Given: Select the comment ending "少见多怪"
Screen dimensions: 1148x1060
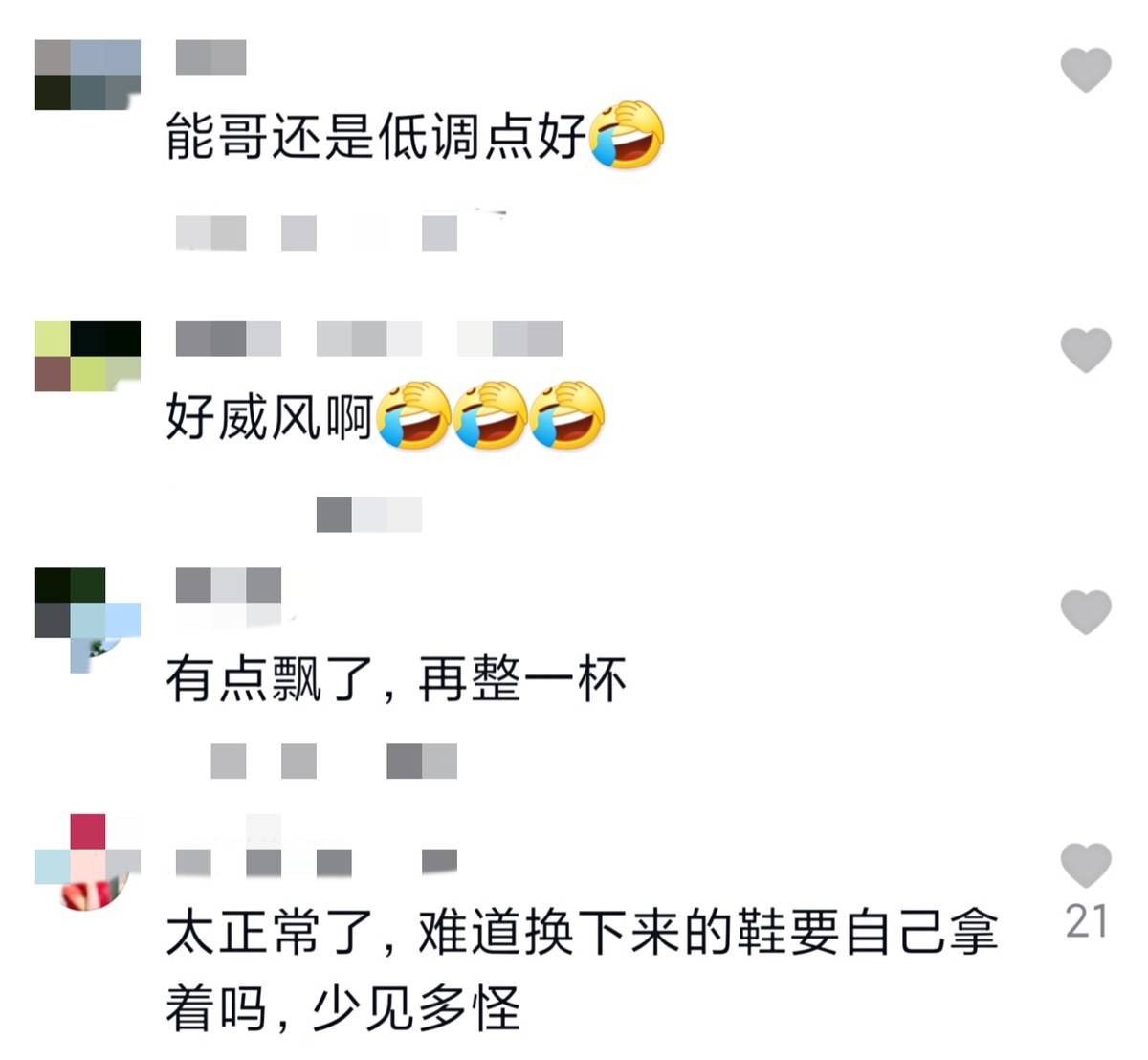Looking at the screenshot, I should tap(582, 970).
